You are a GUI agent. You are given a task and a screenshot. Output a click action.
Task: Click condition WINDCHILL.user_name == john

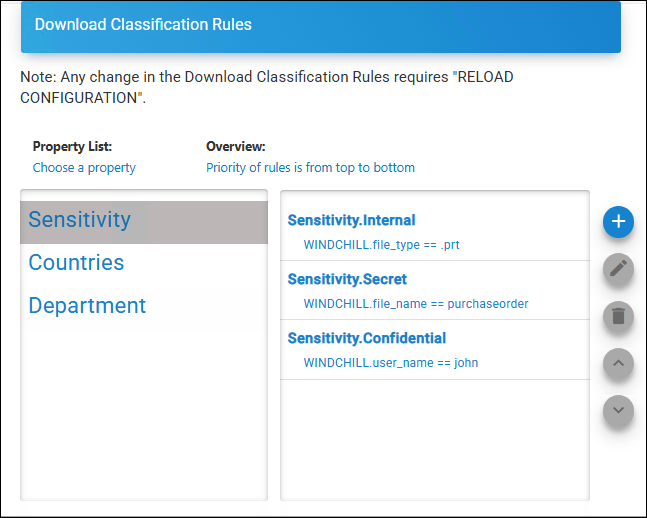[391, 363]
